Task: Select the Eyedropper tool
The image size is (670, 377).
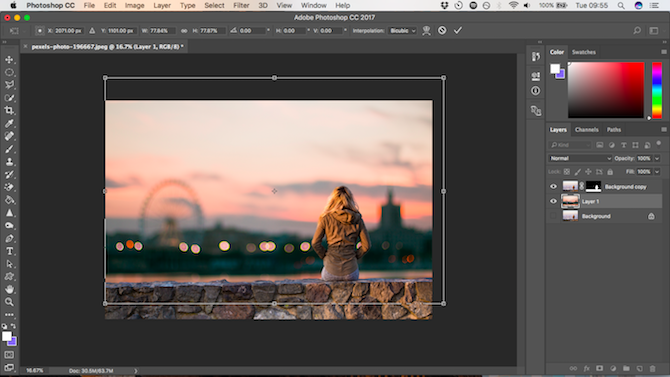Action: pos(9,123)
